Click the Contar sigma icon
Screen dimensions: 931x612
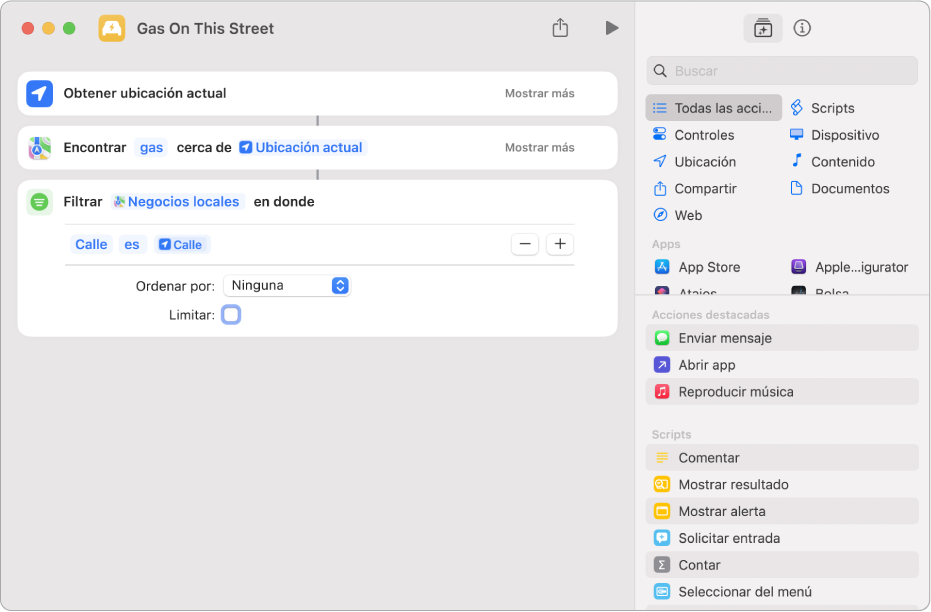click(x=661, y=565)
